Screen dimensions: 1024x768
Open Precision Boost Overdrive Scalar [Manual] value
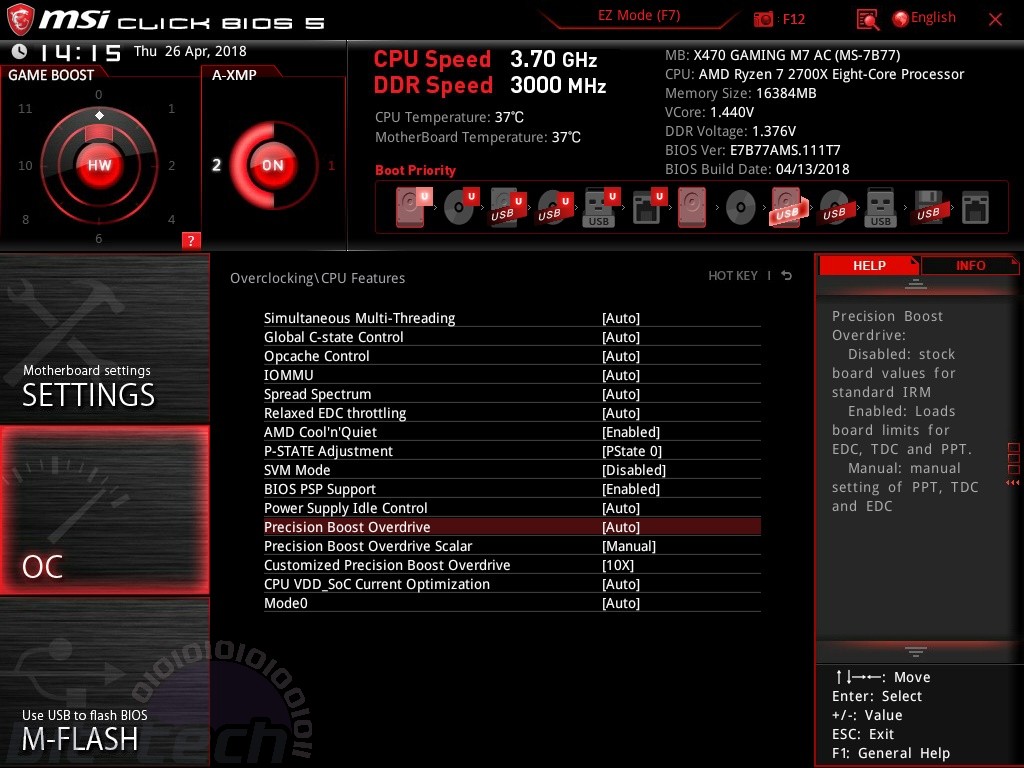tap(629, 545)
